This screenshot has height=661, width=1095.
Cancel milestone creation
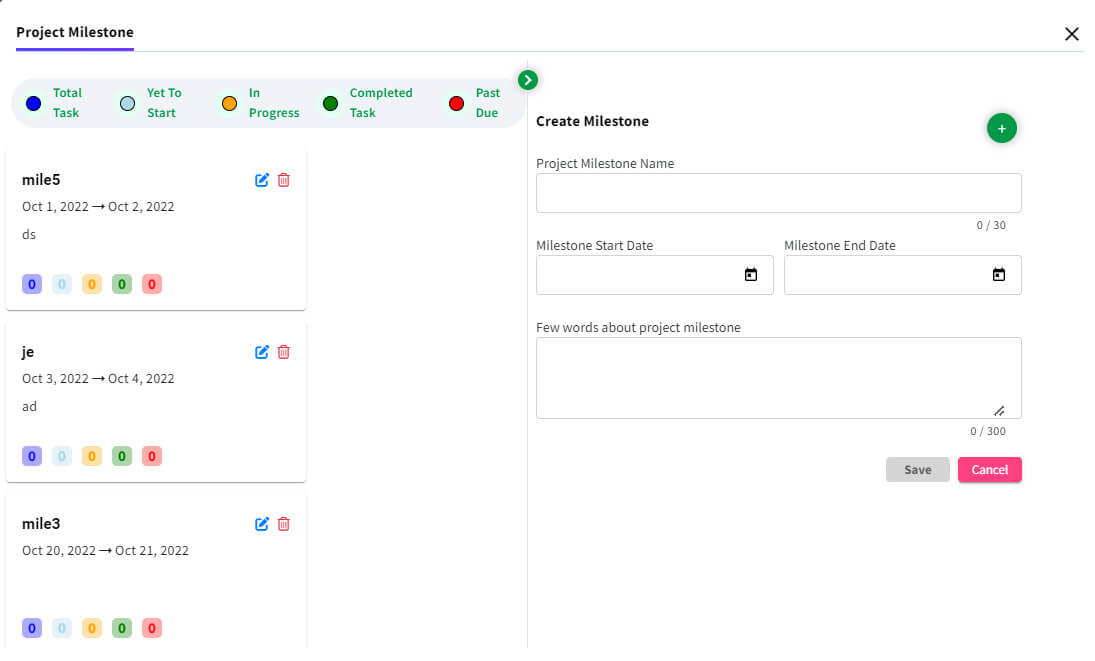click(x=989, y=469)
